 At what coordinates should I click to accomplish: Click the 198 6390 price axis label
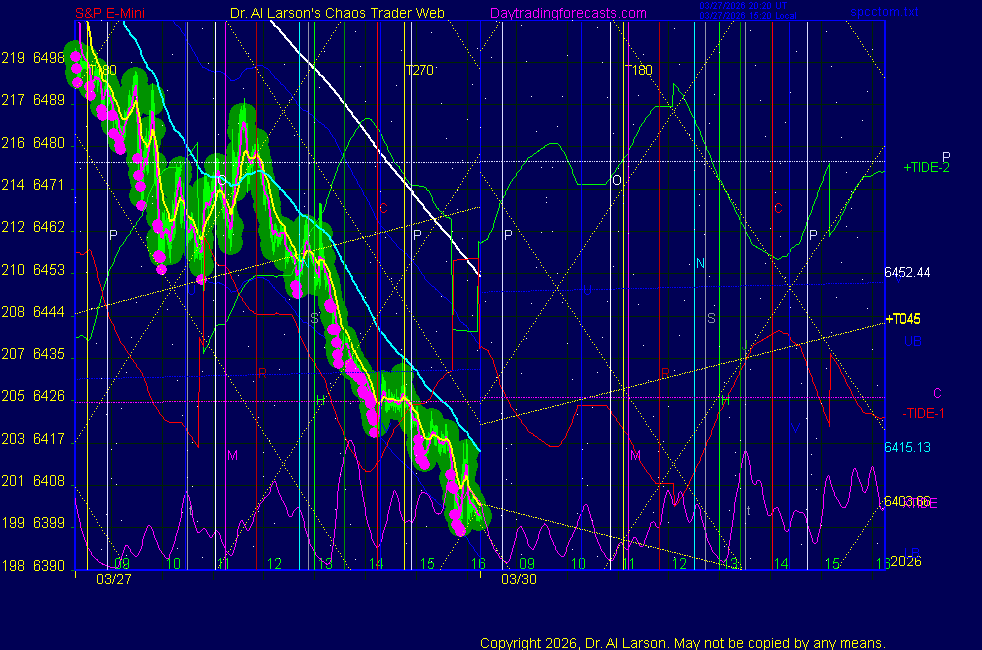click(34, 565)
